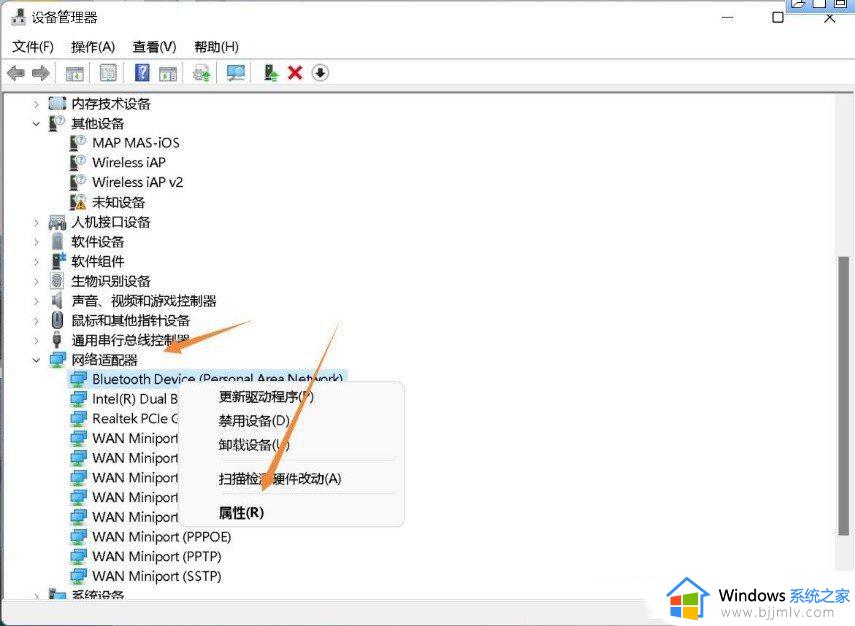Click the vertical scrollbar thumb
This screenshot has width=855, height=626.
pyautogui.click(x=844, y=395)
